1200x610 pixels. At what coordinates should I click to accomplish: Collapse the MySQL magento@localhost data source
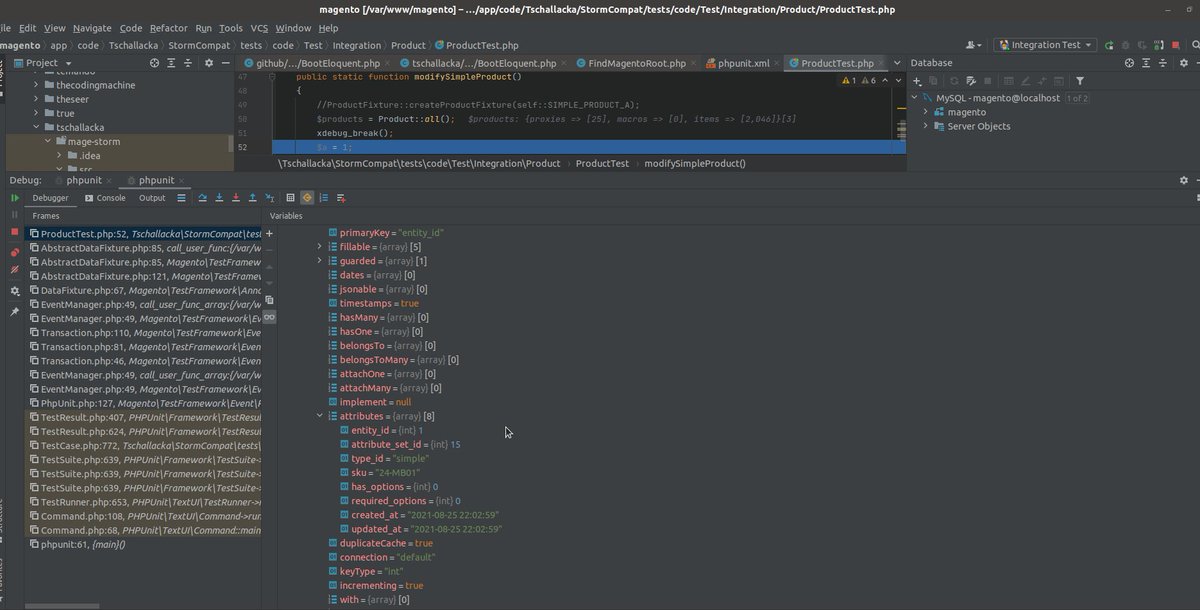pyautogui.click(x=914, y=98)
